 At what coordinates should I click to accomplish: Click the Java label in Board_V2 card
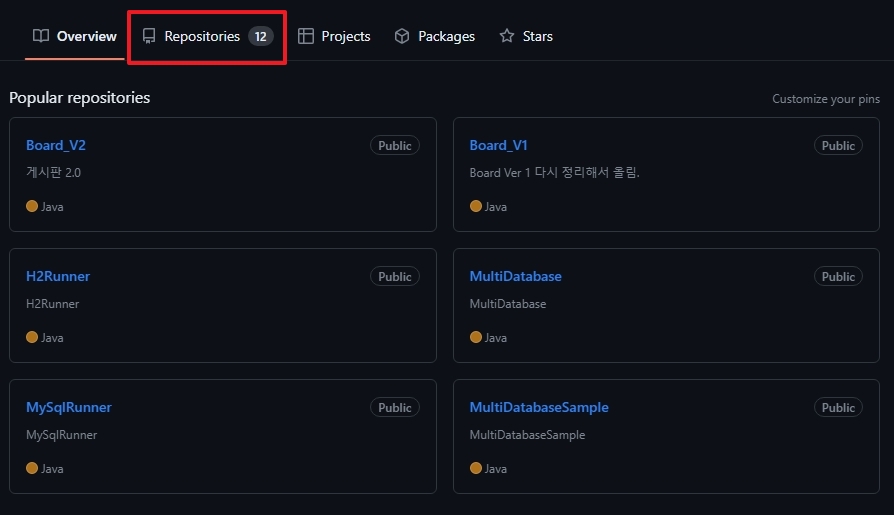tap(52, 206)
